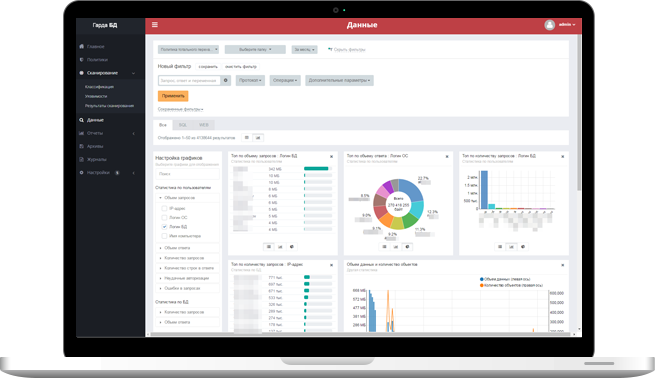Screen dimensions: 655x378
Task: Select bar chart view in Топ по количеству запросов Логин БД
Action: (x=511, y=247)
